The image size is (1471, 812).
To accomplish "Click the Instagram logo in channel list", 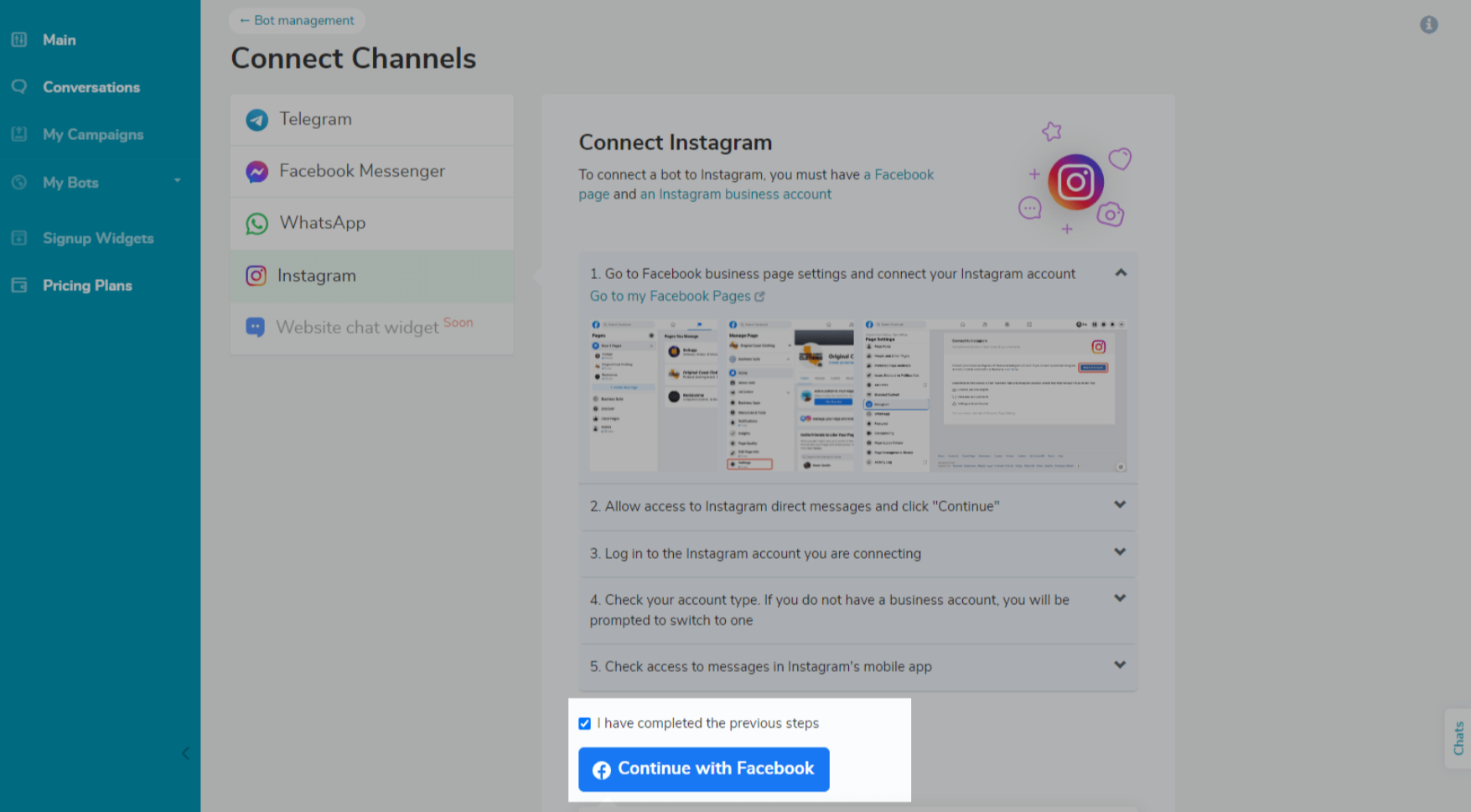I will (x=256, y=276).
